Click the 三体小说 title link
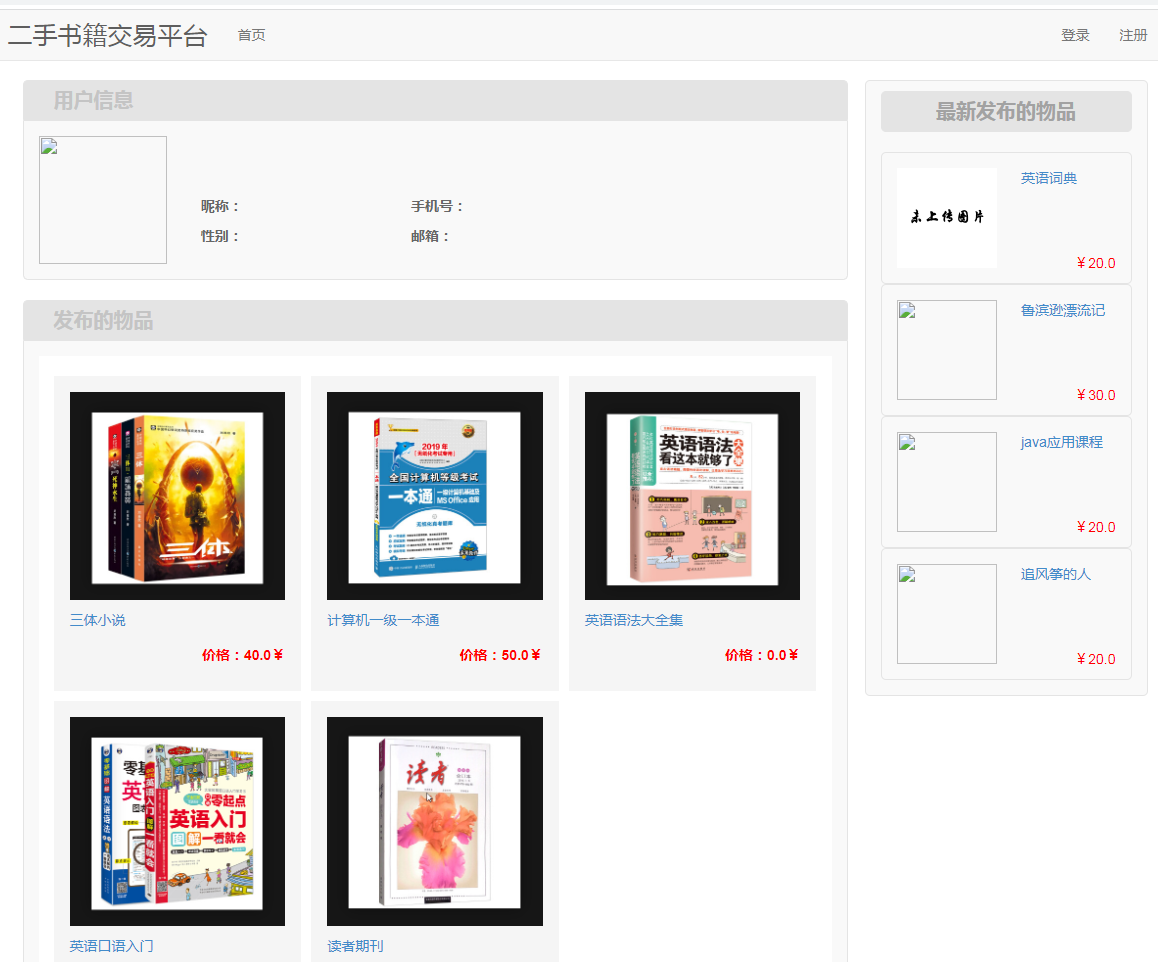 point(97,620)
